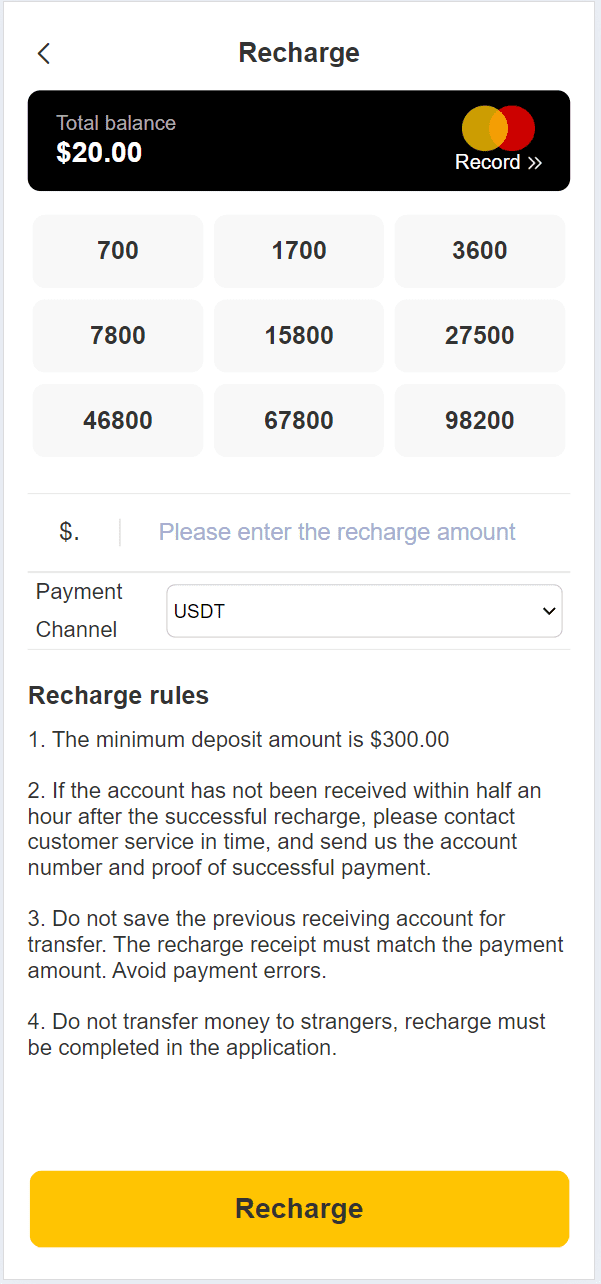This screenshot has width=601, height=1284.
Task: Choose the 27500 preset amount
Action: tap(480, 336)
